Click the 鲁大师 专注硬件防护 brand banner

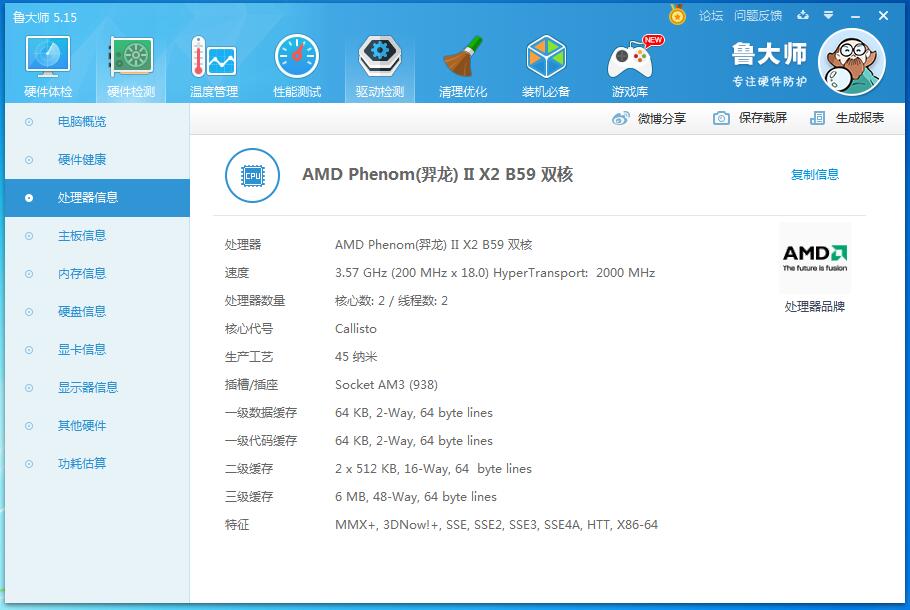pyautogui.click(x=769, y=64)
